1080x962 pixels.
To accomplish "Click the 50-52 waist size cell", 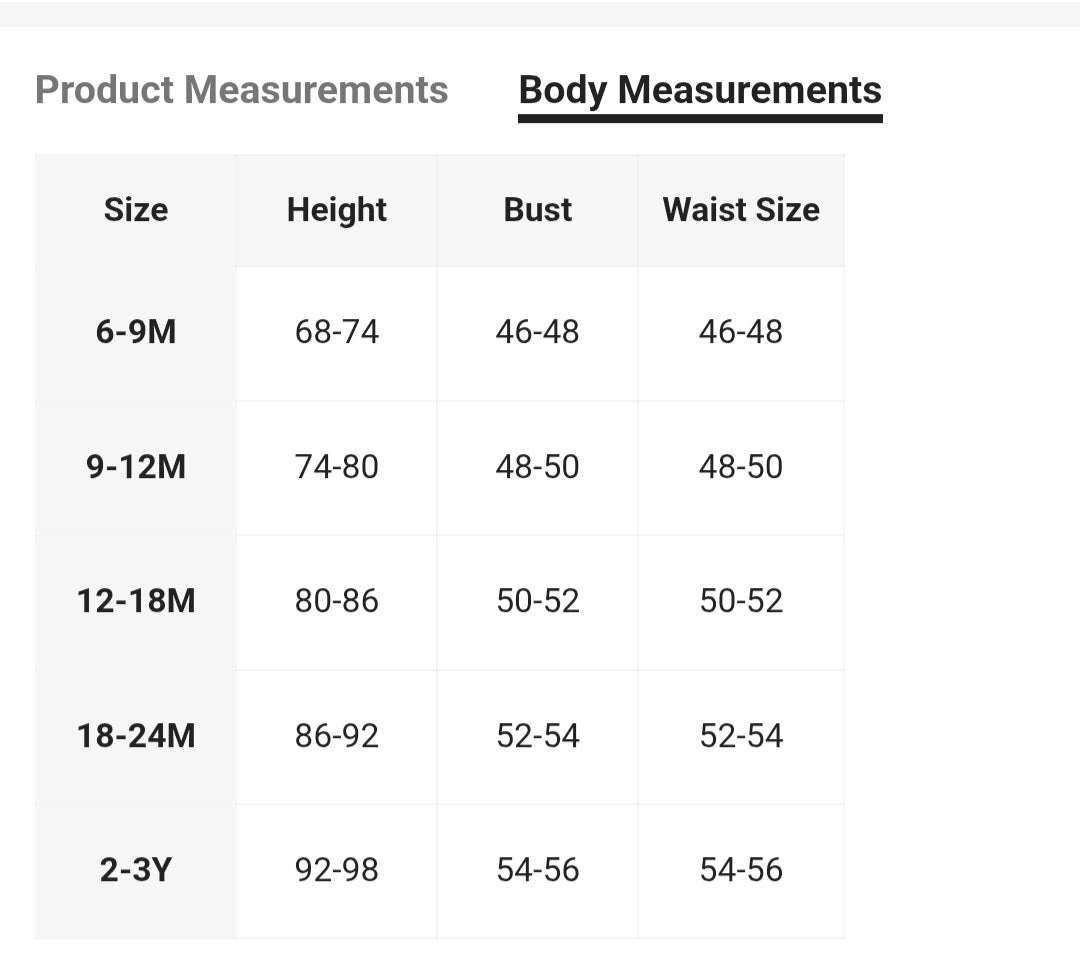I will pyautogui.click(x=741, y=601).
